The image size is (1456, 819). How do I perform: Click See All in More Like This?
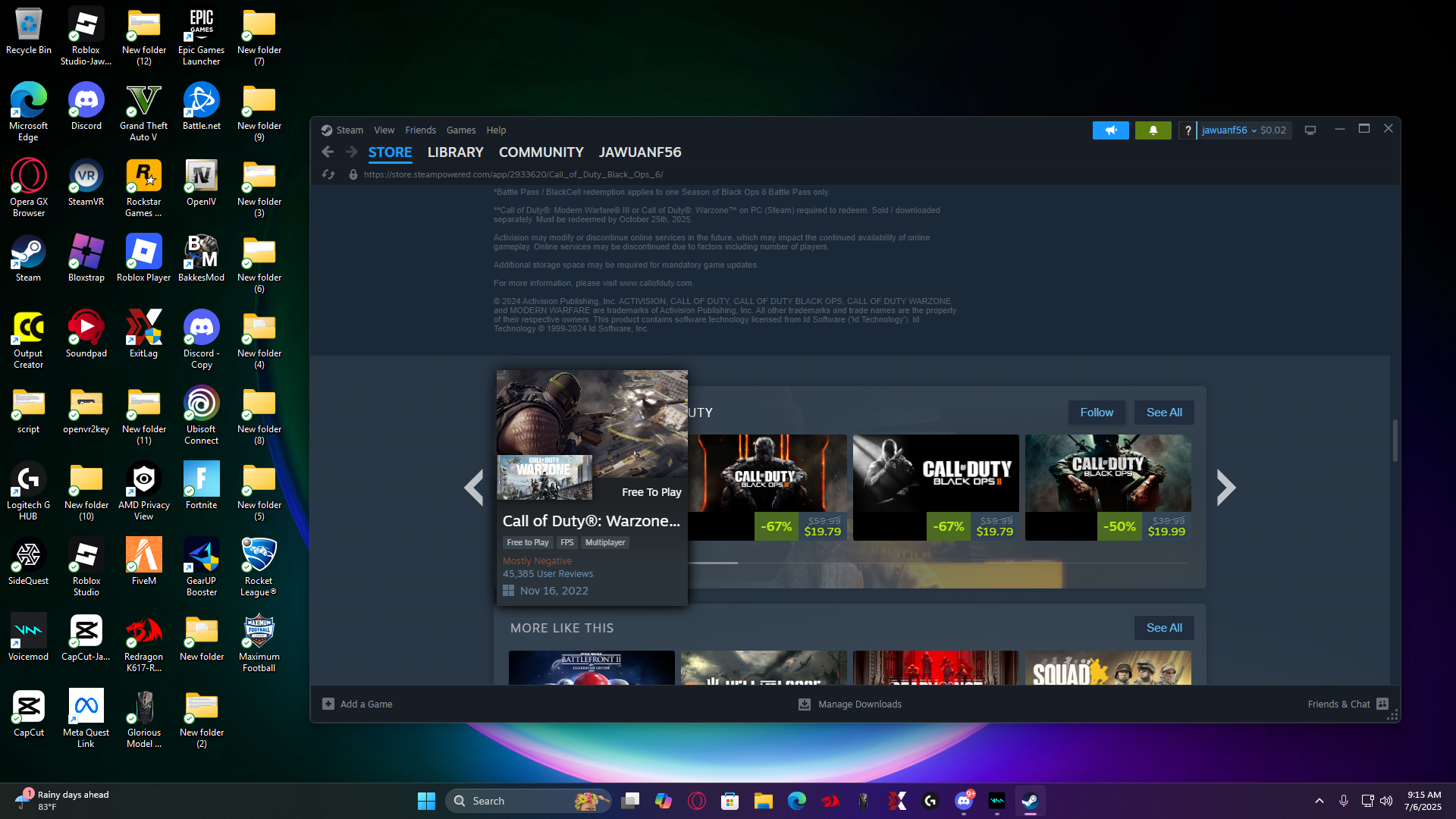click(x=1164, y=628)
